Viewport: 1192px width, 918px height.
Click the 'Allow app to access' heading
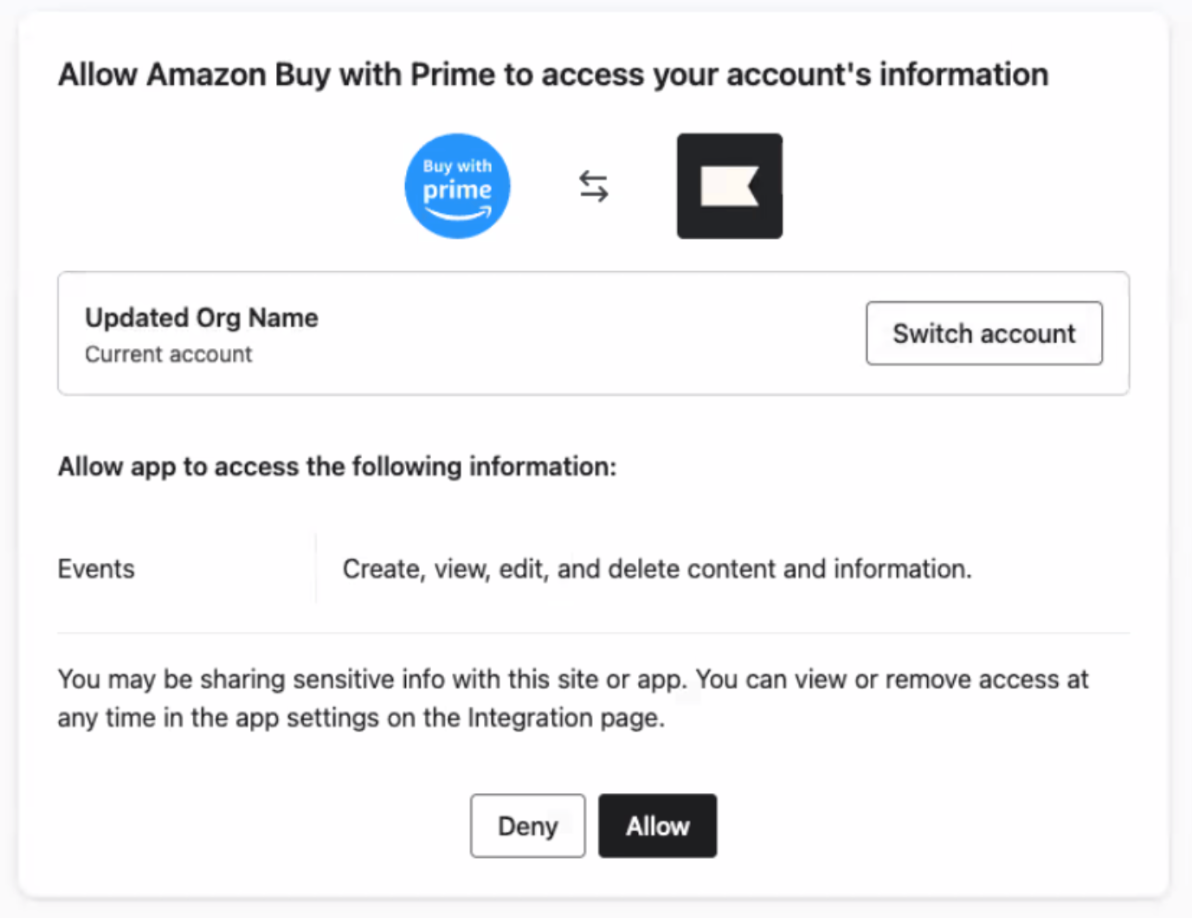click(x=337, y=467)
